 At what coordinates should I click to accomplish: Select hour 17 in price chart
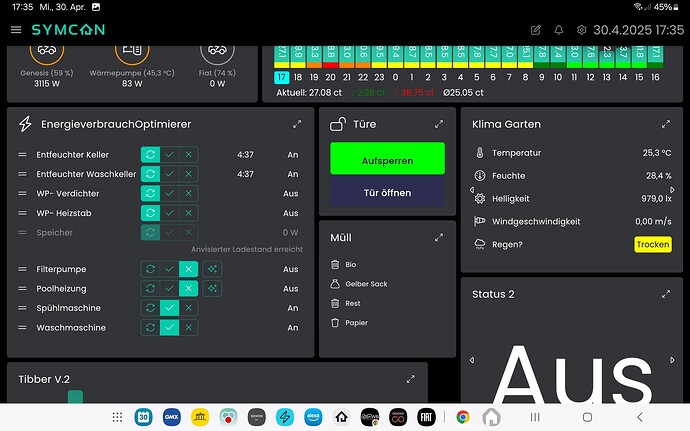click(281, 77)
